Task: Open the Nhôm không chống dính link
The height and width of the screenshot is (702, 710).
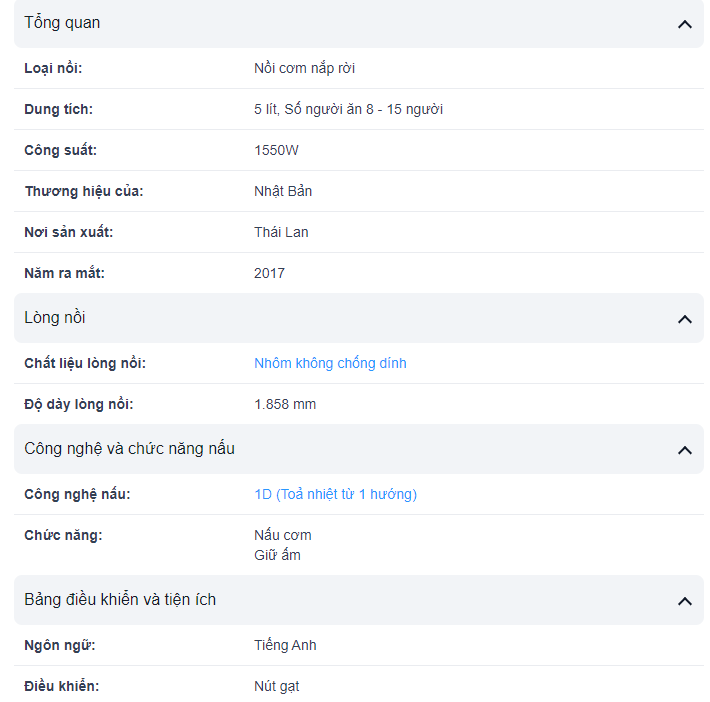Action: tap(330, 363)
